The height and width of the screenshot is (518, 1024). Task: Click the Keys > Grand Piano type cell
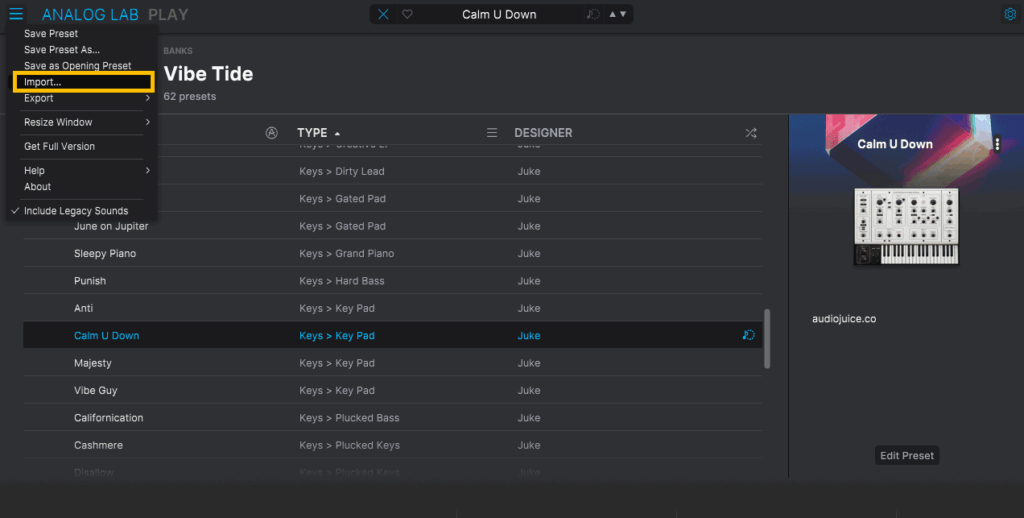(347, 253)
